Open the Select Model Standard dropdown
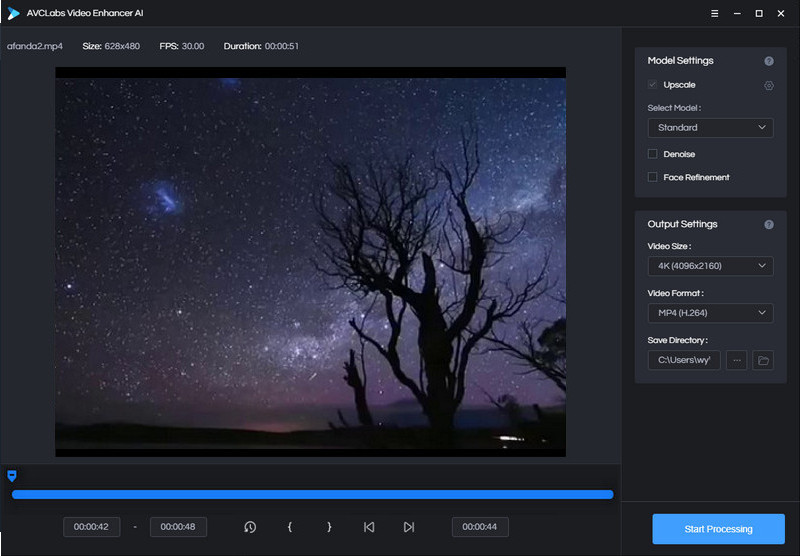 [710, 128]
